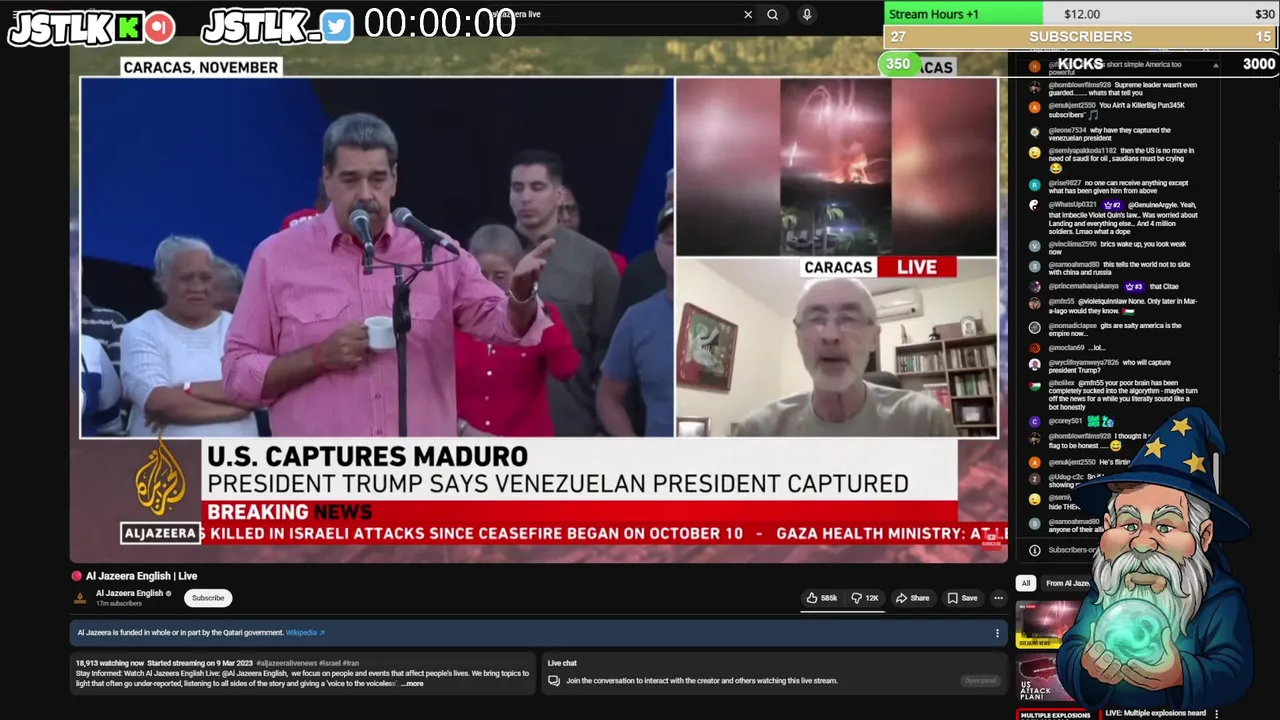
Task: Select the From Al Jazeera chip
Action: point(1066,583)
